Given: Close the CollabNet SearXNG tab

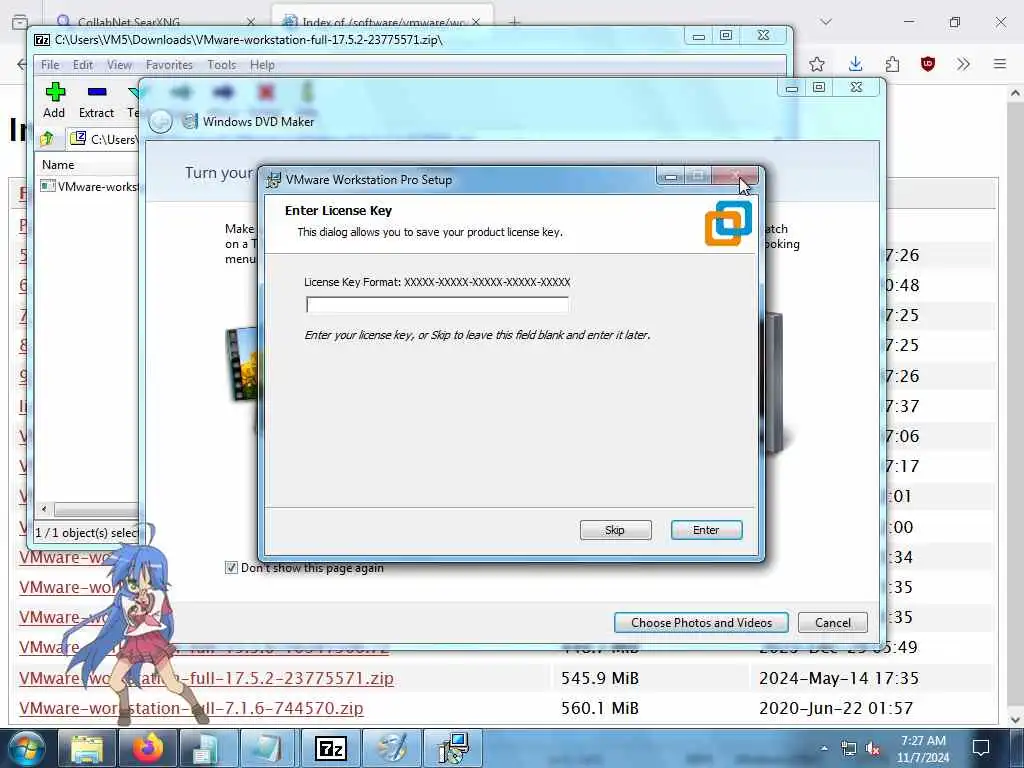Looking at the screenshot, I should click(x=251, y=22).
